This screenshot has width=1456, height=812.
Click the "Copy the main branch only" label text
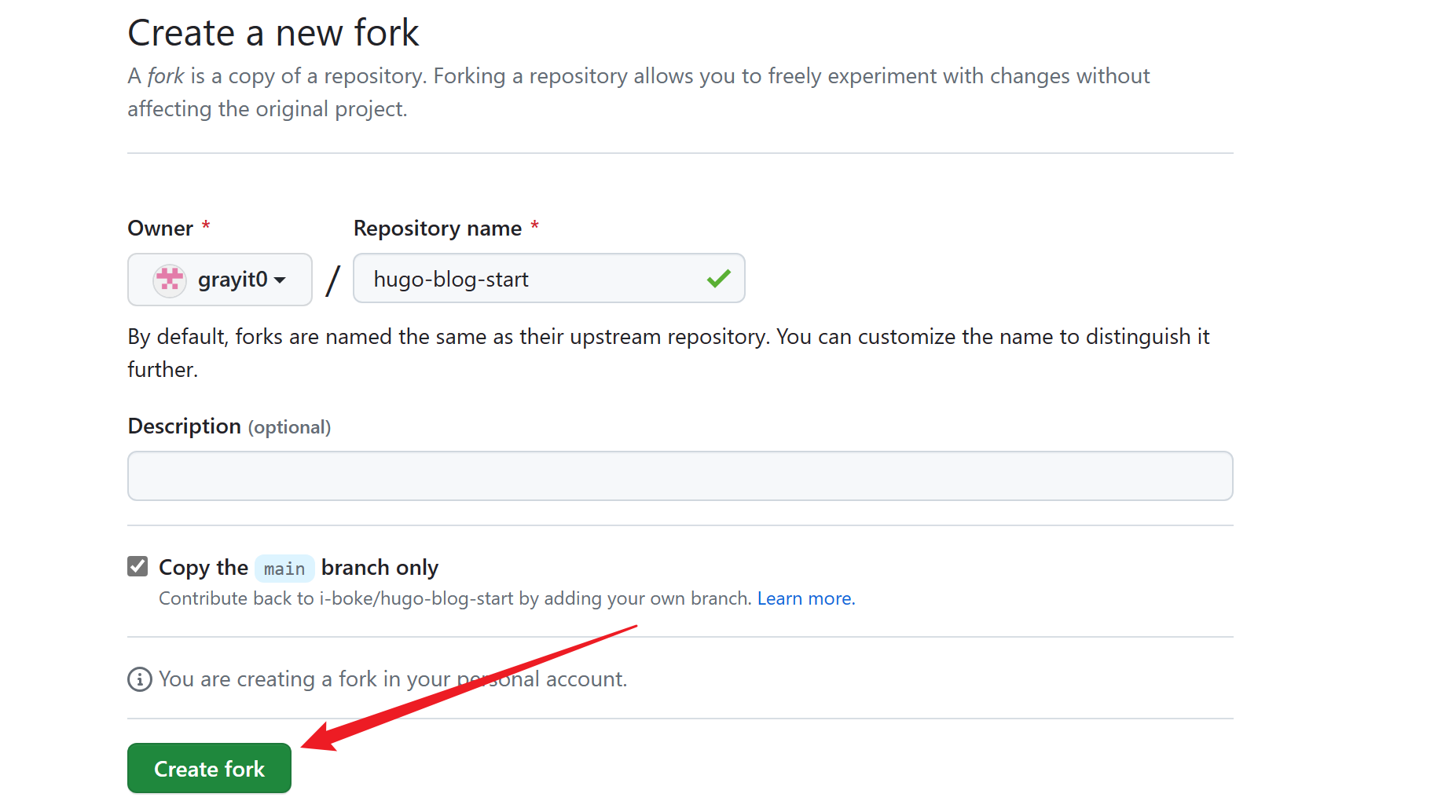click(x=379, y=568)
